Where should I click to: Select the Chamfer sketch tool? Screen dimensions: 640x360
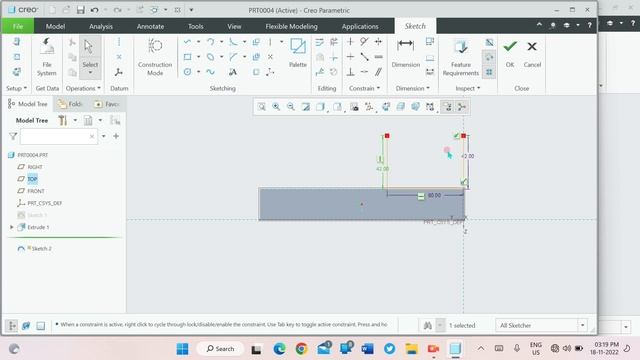point(233,57)
